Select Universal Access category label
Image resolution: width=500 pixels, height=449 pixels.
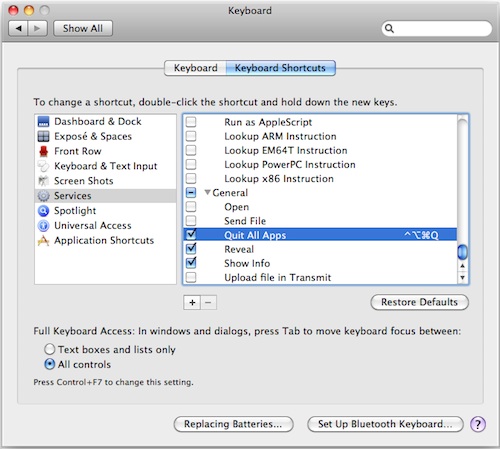click(93, 226)
